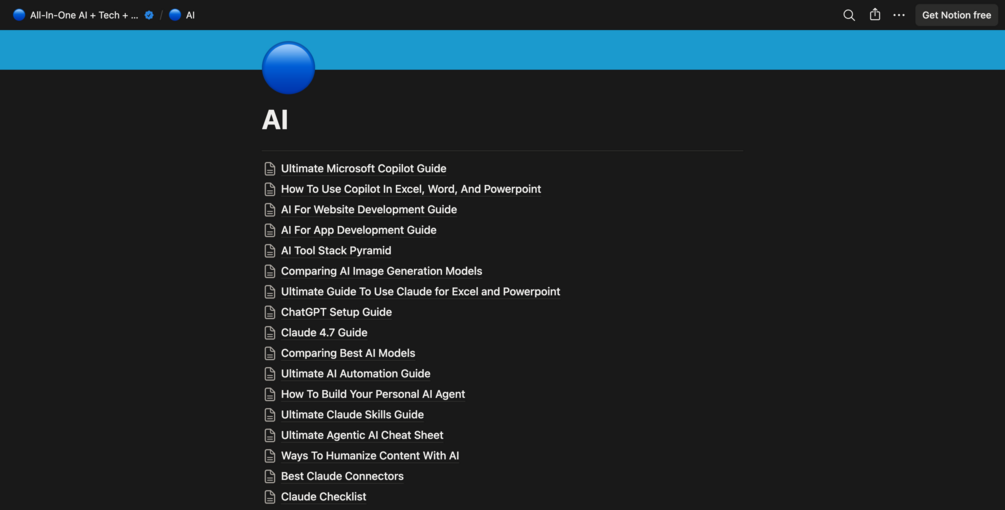This screenshot has width=1005, height=510.
Task: Open Comparing AI Image Generation Models
Action: tap(381, 271)
